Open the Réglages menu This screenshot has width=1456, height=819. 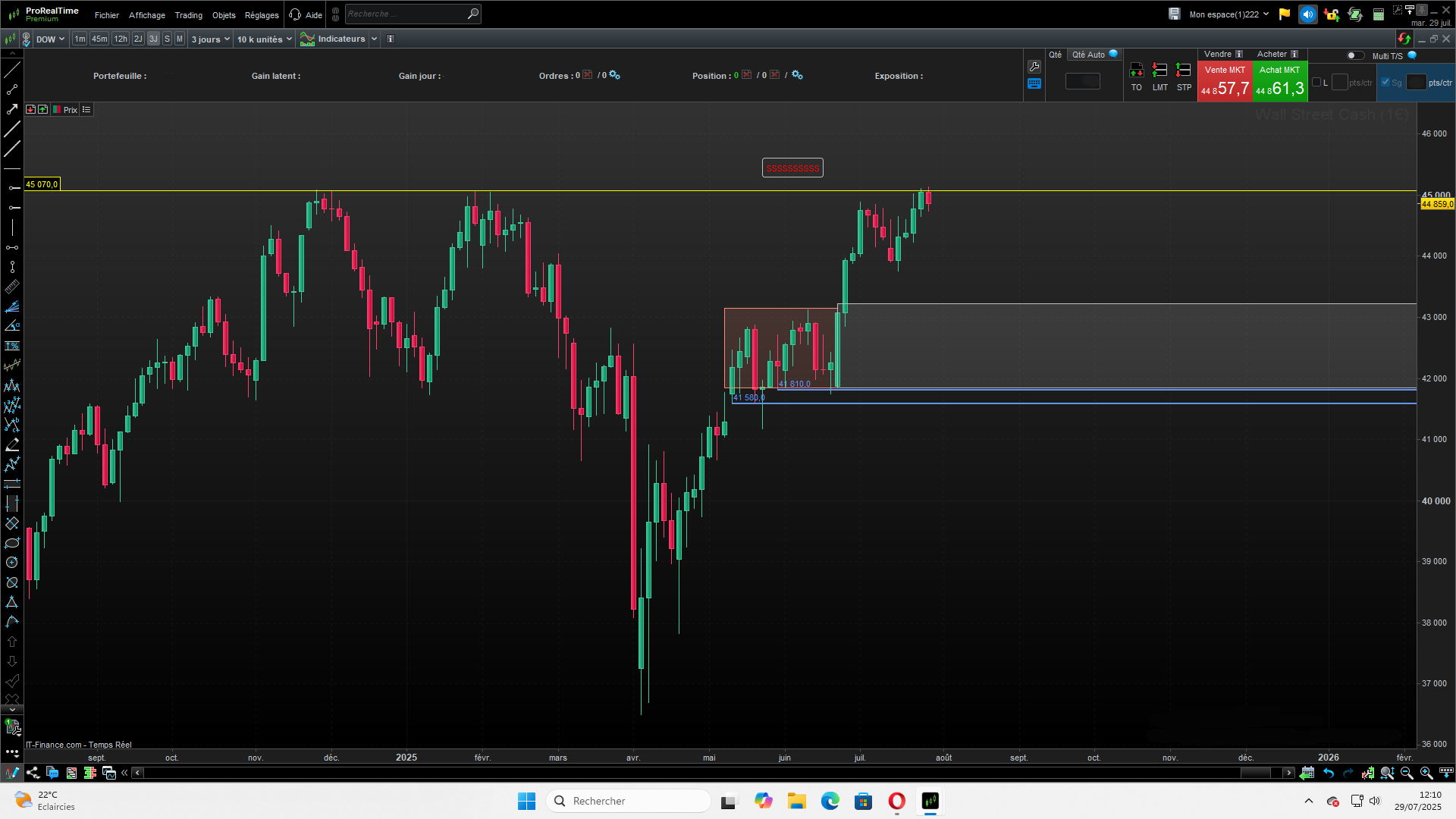pyautogui.click(x=262, y=15)
